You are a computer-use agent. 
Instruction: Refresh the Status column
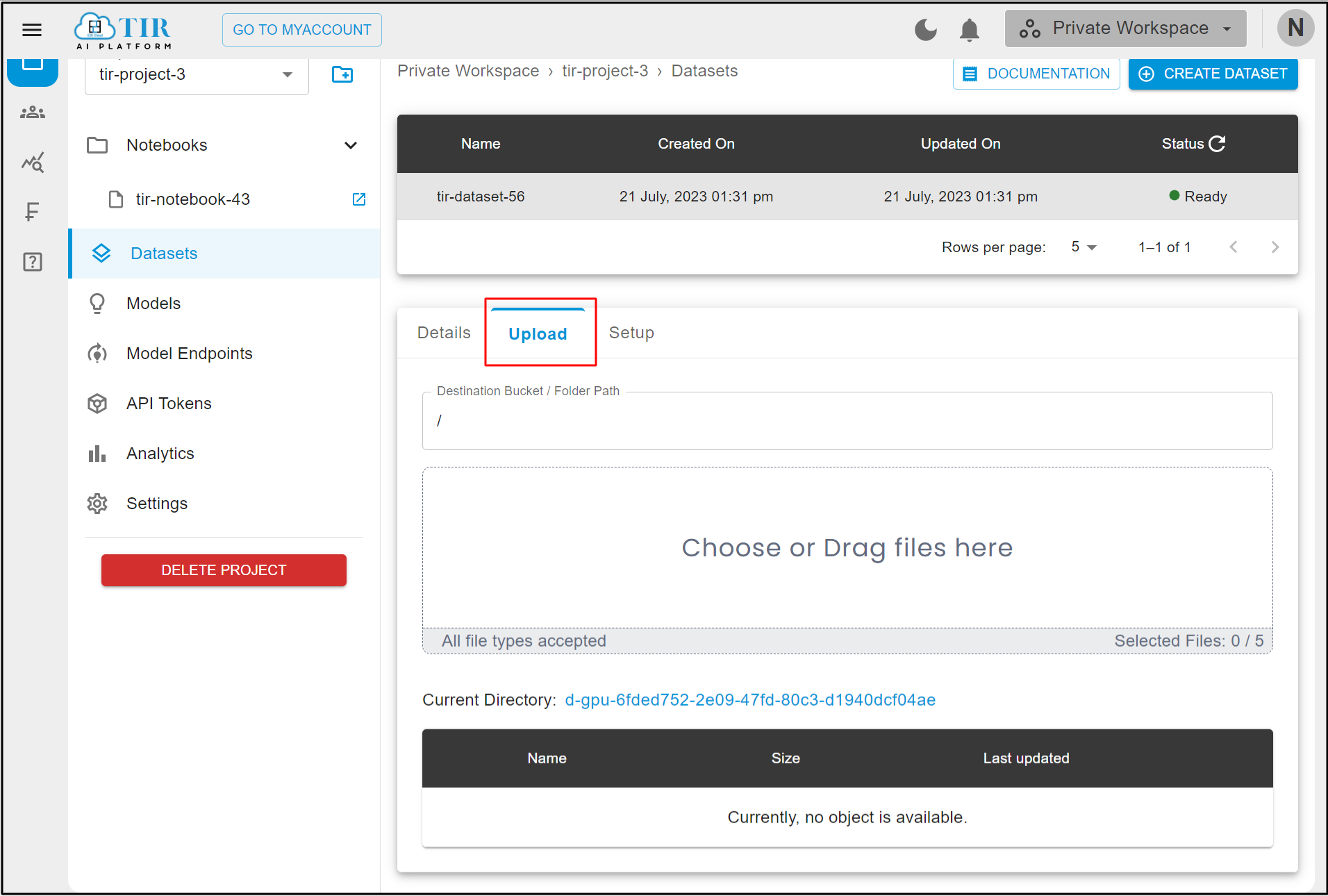(1218, 144)
